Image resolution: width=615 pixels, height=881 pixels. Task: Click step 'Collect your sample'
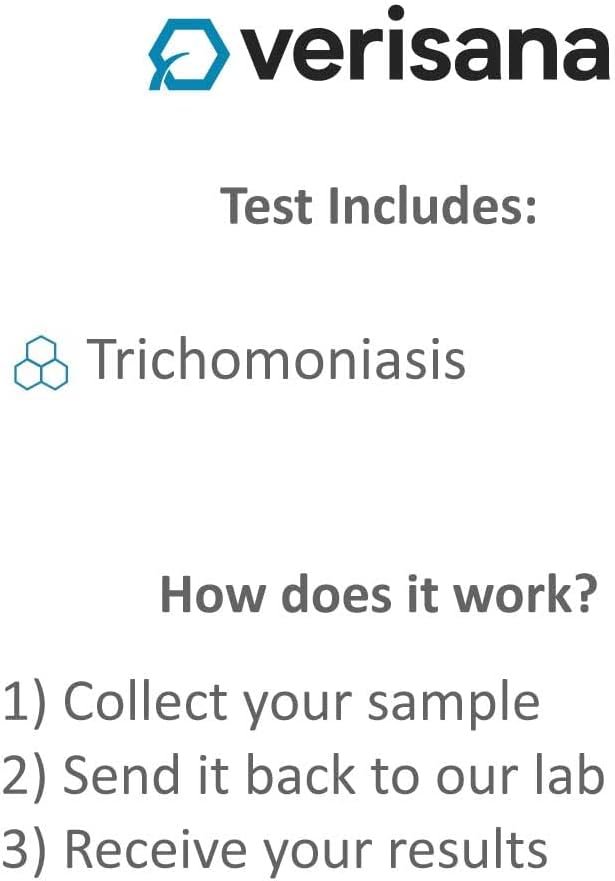[301, 702]
